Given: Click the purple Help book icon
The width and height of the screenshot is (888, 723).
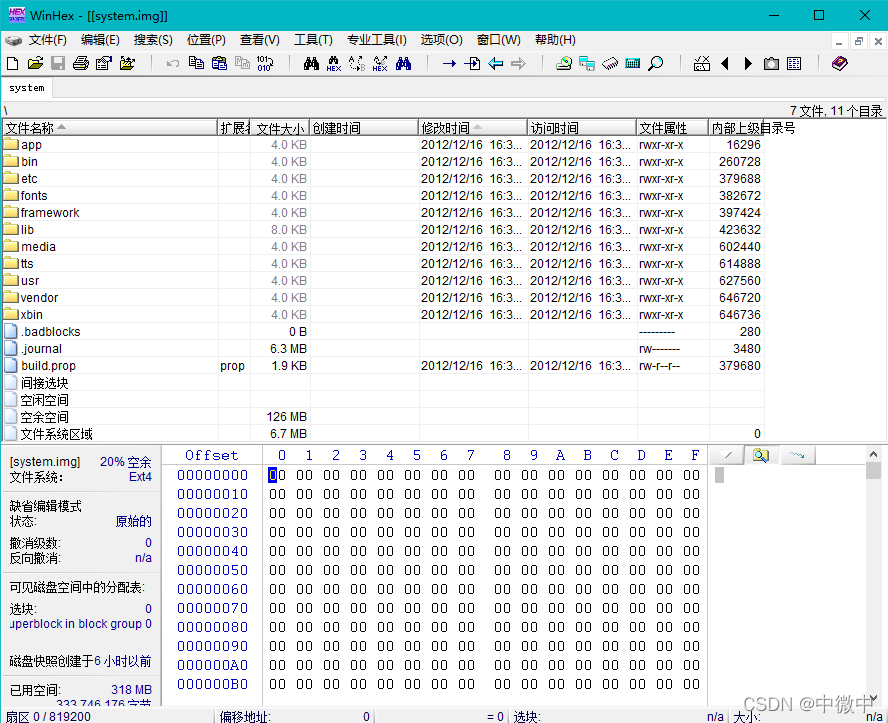Looking at the screenshot, I should 840,63.
